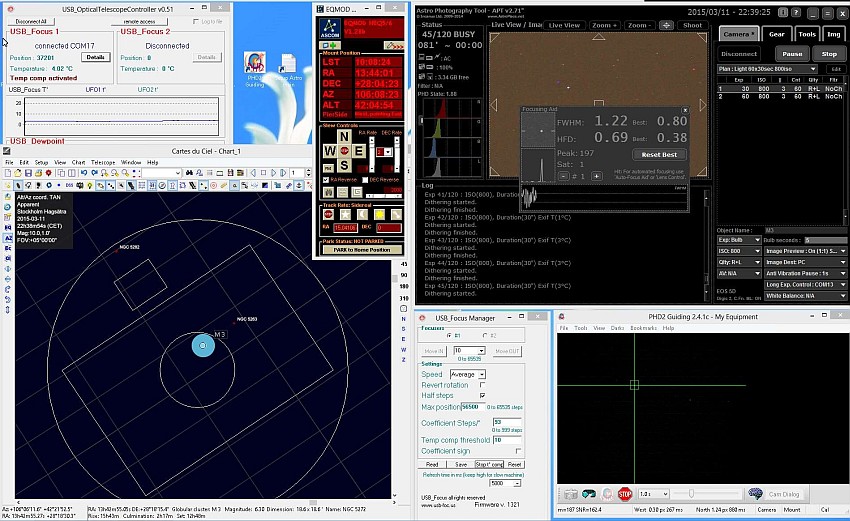The width and height of the screenshot is (850, 521).
Task: Uncheck Half steps checkbox
Action: pos(482,395)
